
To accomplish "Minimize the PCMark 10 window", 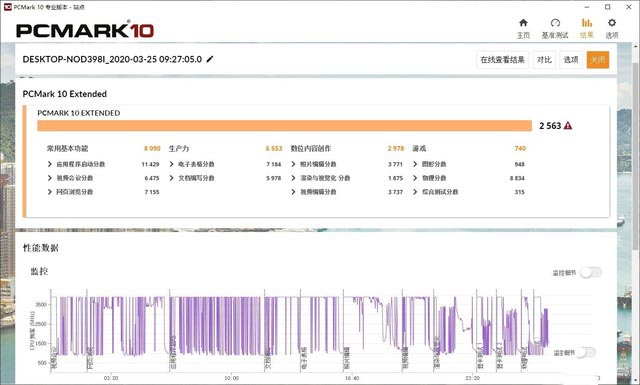I will (x=587, y=7).
